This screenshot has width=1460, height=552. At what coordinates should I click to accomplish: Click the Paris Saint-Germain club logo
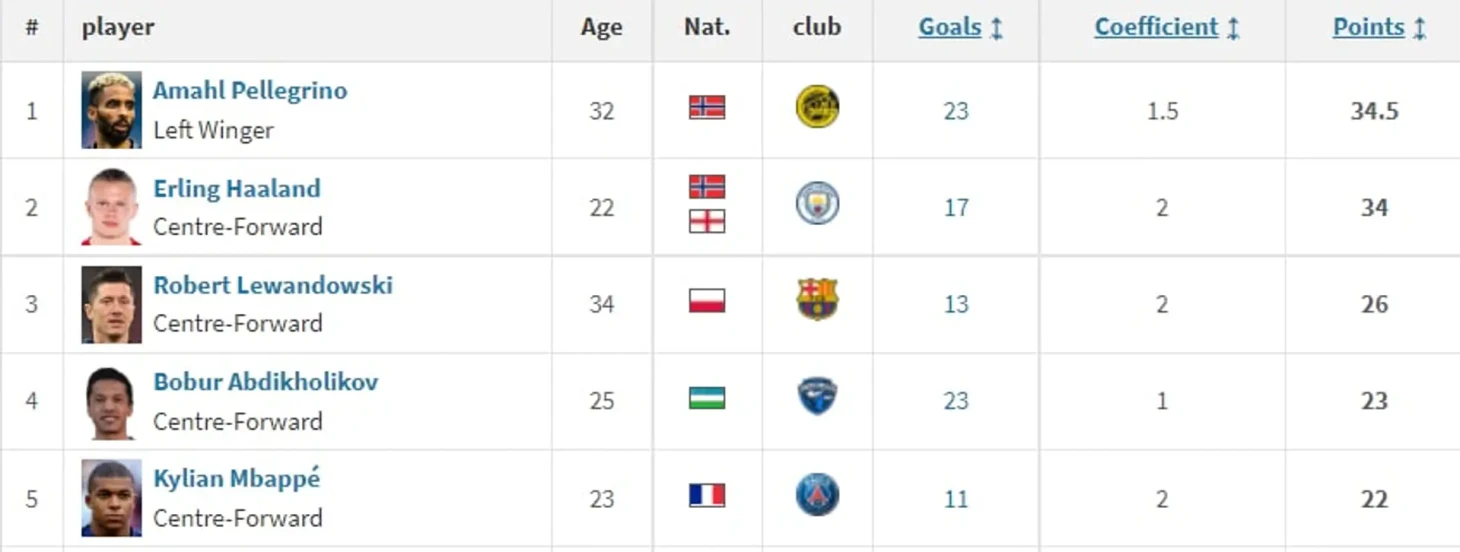tap(817, 495)
